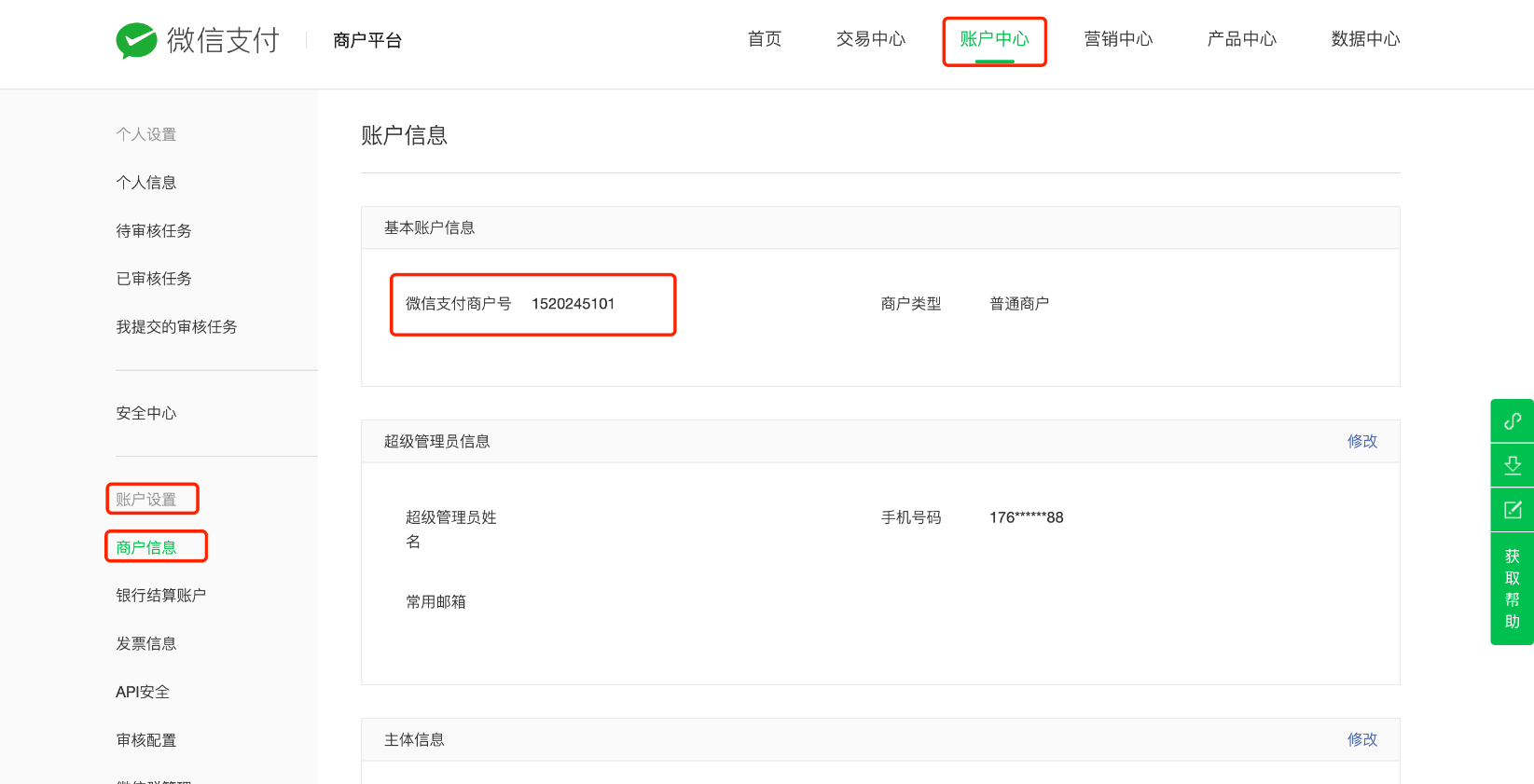The height and width of the screenshot is (784, 1534).
Task: Click the edit feedback icon in floating sidebar
Action: coord(1512,510)
